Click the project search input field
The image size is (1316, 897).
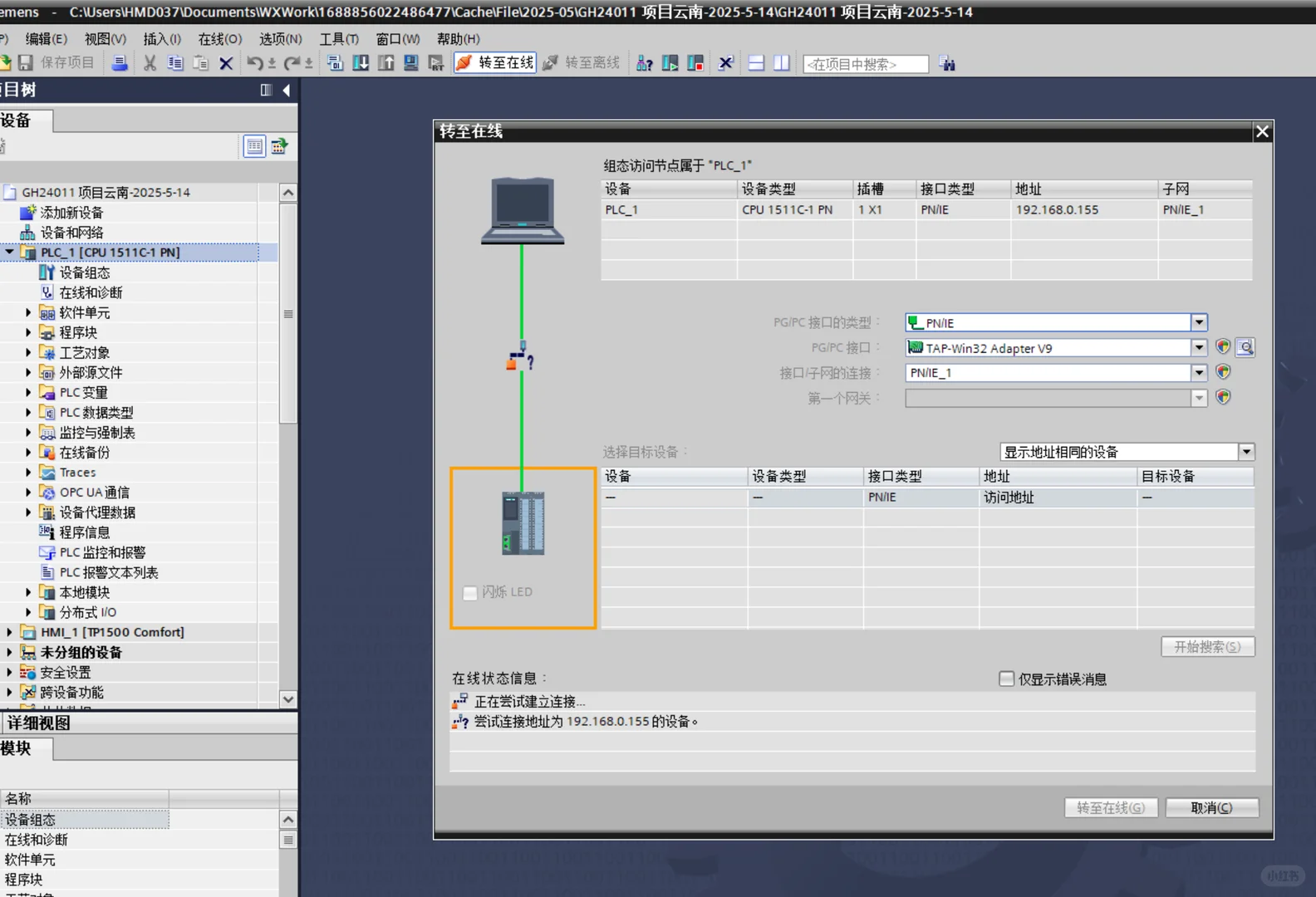pyautogui.click(x=866, y=64)
